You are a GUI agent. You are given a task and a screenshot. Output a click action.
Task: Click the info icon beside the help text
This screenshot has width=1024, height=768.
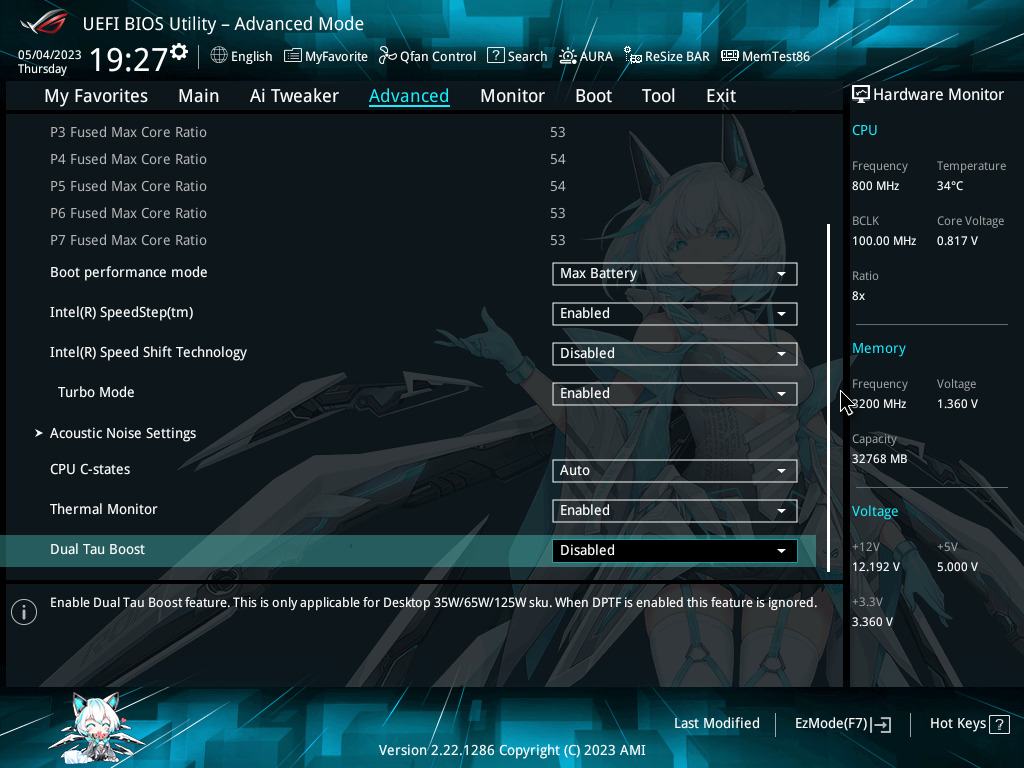[24, 612]
